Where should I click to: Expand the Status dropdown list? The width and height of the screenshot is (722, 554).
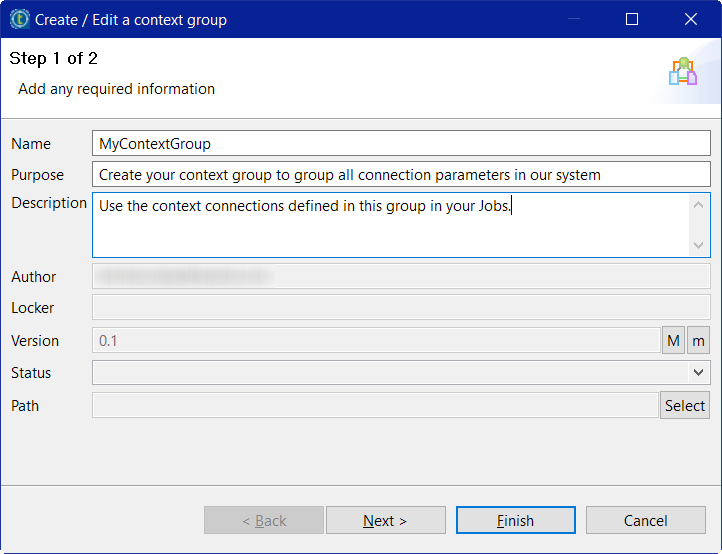698,373
